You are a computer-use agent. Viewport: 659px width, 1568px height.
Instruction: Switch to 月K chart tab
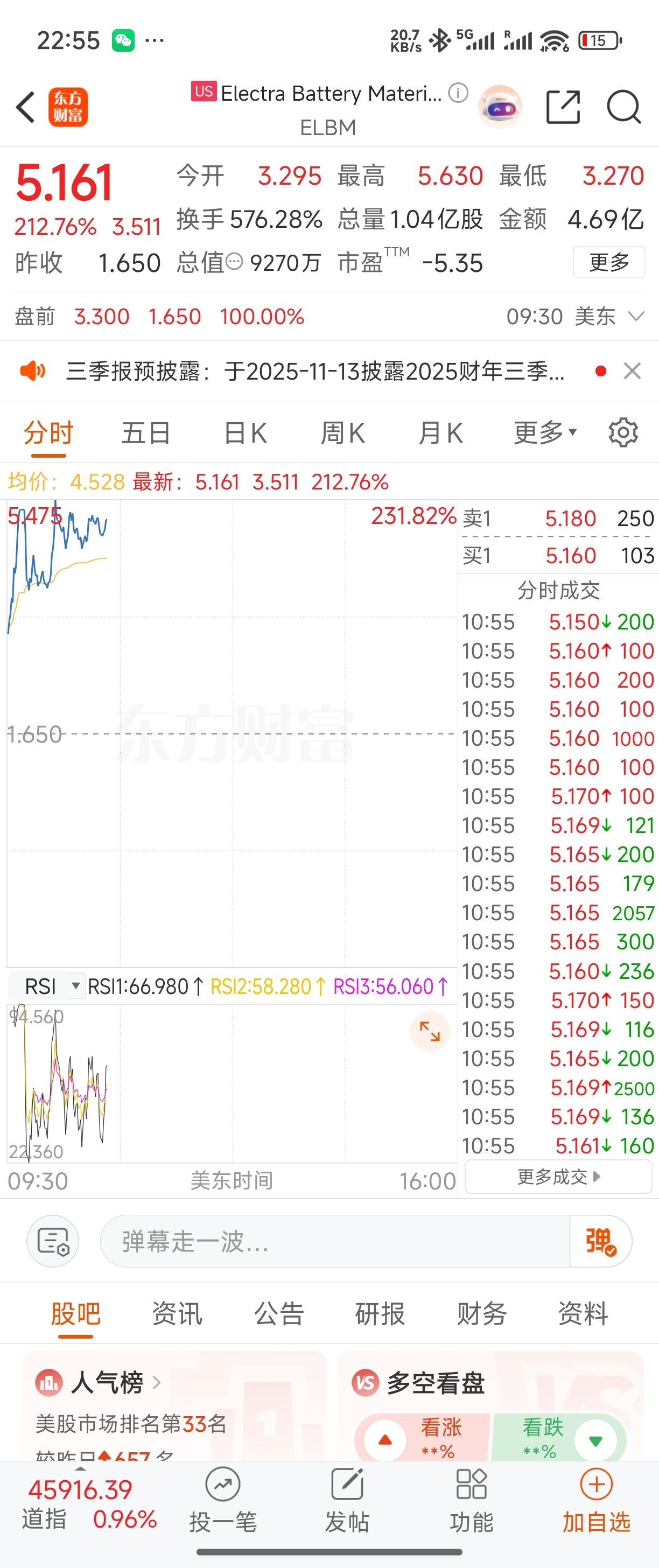440,433
